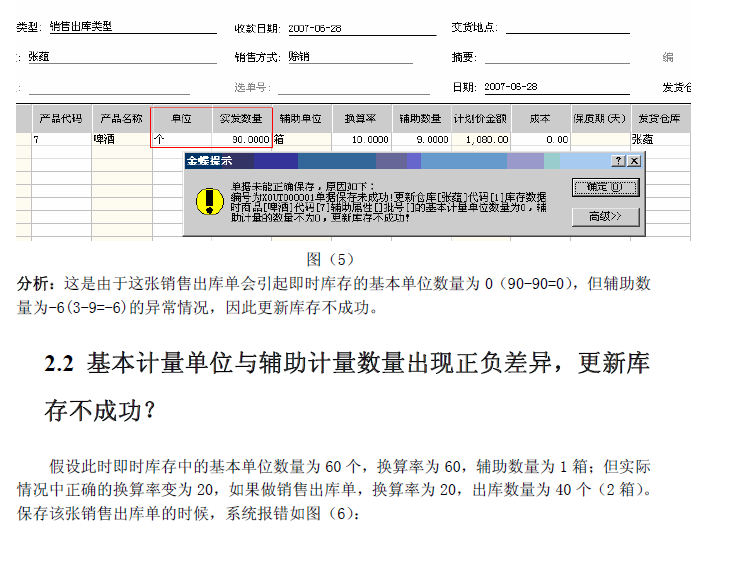737x572 pixels.
Task: Select the 产品名称 column header
Action: (x=121, y=118)
